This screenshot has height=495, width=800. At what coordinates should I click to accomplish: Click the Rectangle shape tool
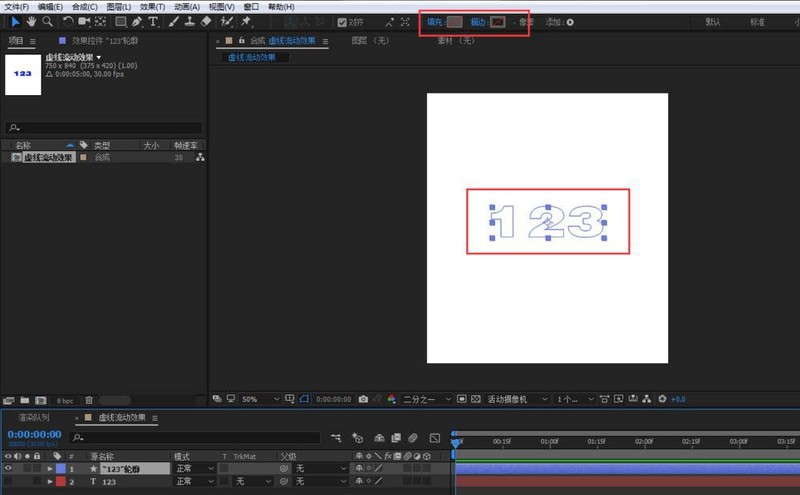pyautogui.click(x=120, y=21)
